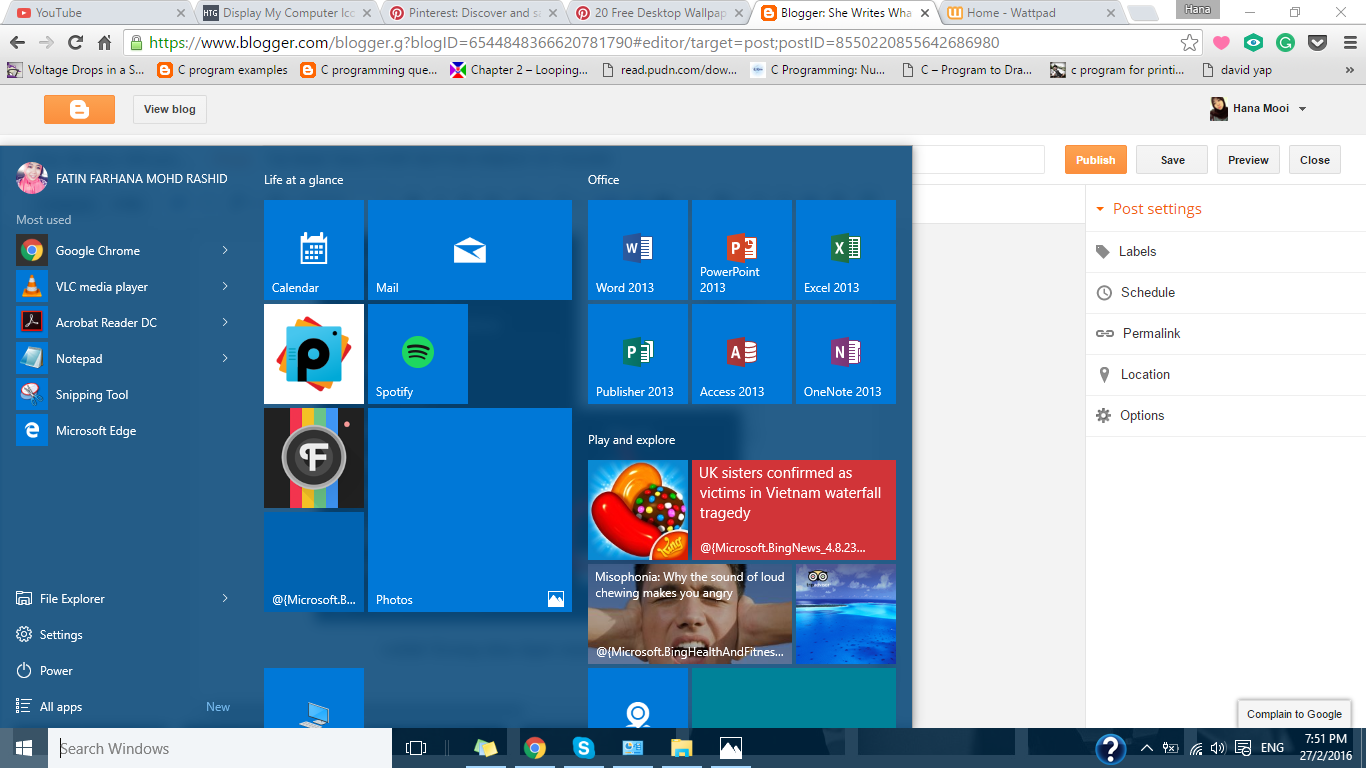Open the Fotor tile

(x=314, y=458)
